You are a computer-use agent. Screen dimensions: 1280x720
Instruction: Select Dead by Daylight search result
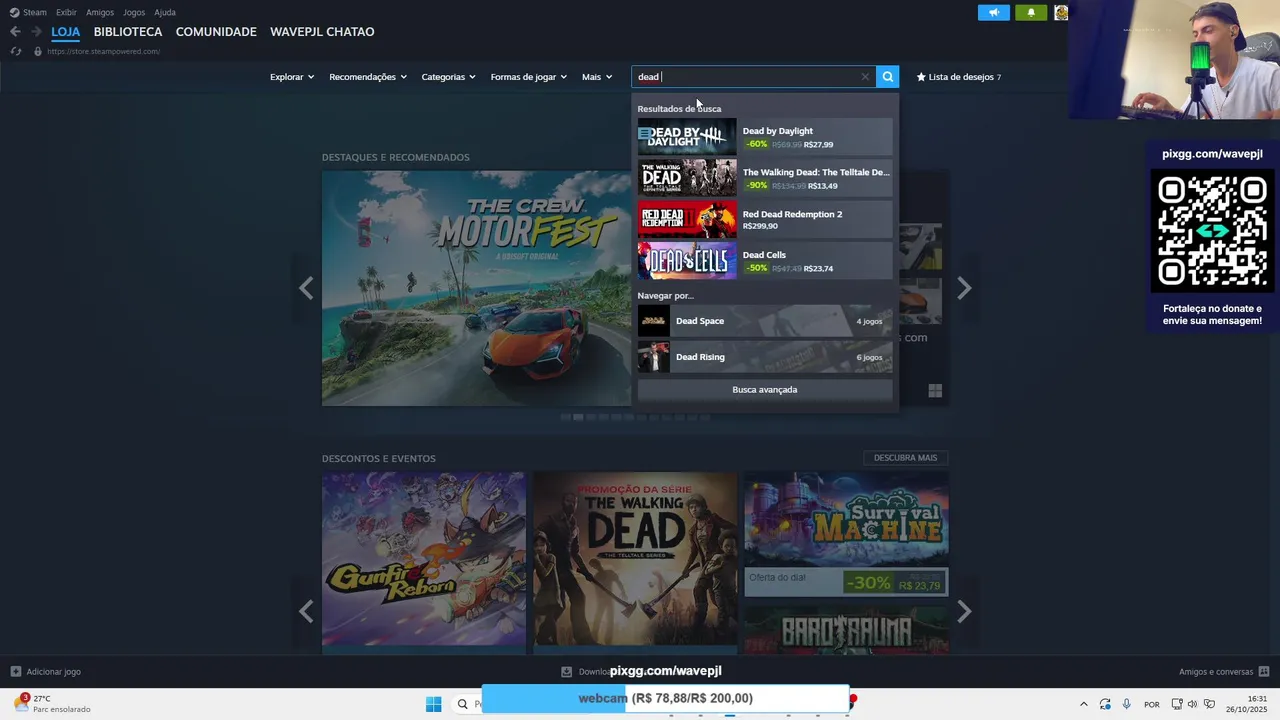pos(765,137)
